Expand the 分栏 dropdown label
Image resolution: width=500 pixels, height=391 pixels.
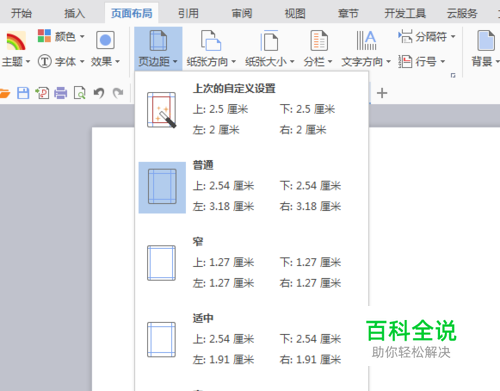318,62
